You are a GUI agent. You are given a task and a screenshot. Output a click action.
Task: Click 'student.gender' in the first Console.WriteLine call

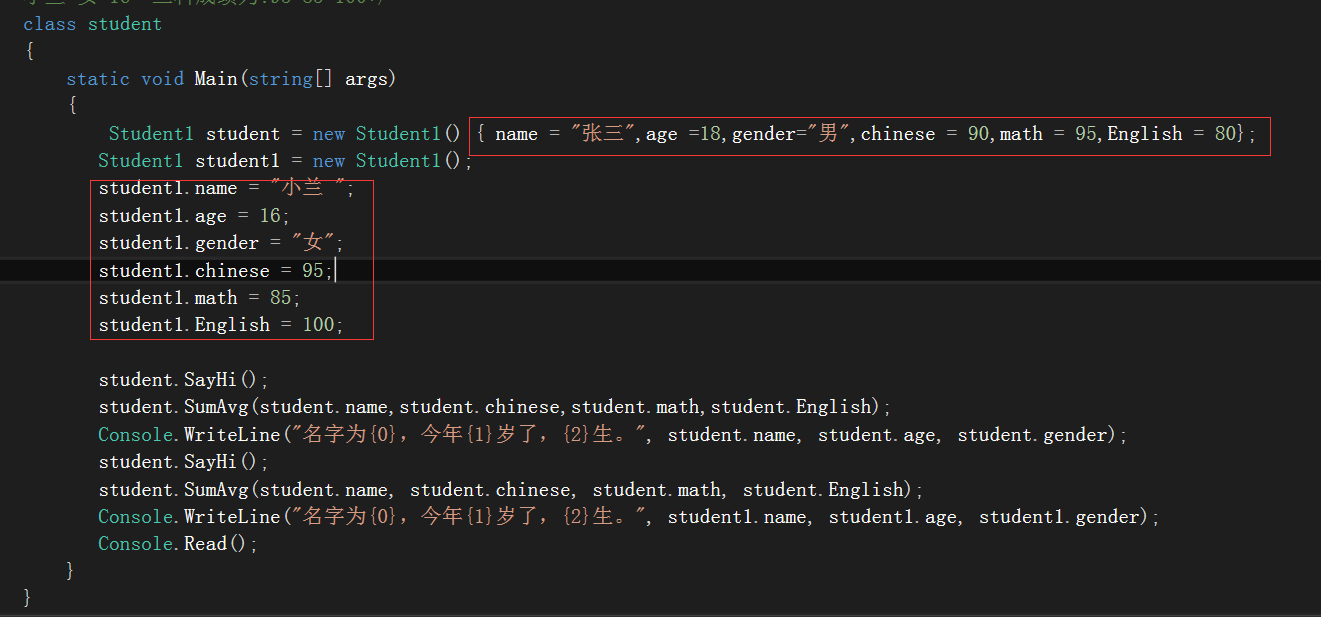[1033, 435]
